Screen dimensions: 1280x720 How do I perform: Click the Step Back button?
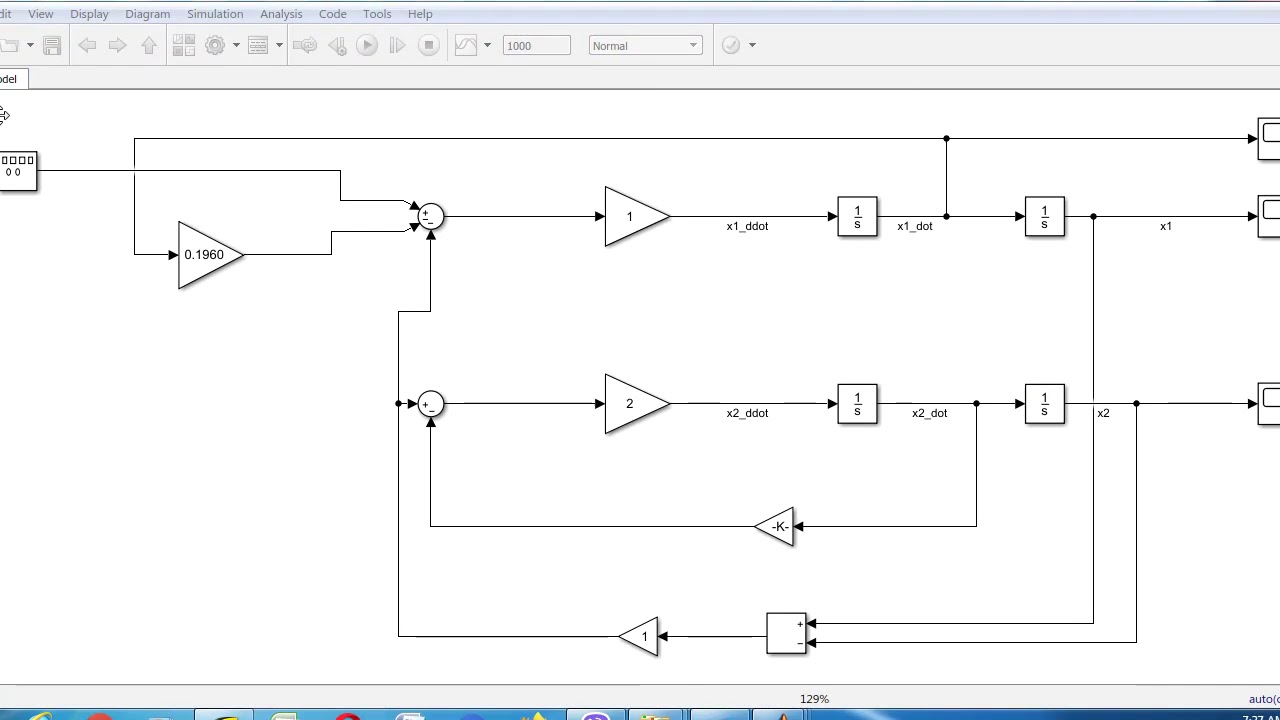tap(337, 45)
